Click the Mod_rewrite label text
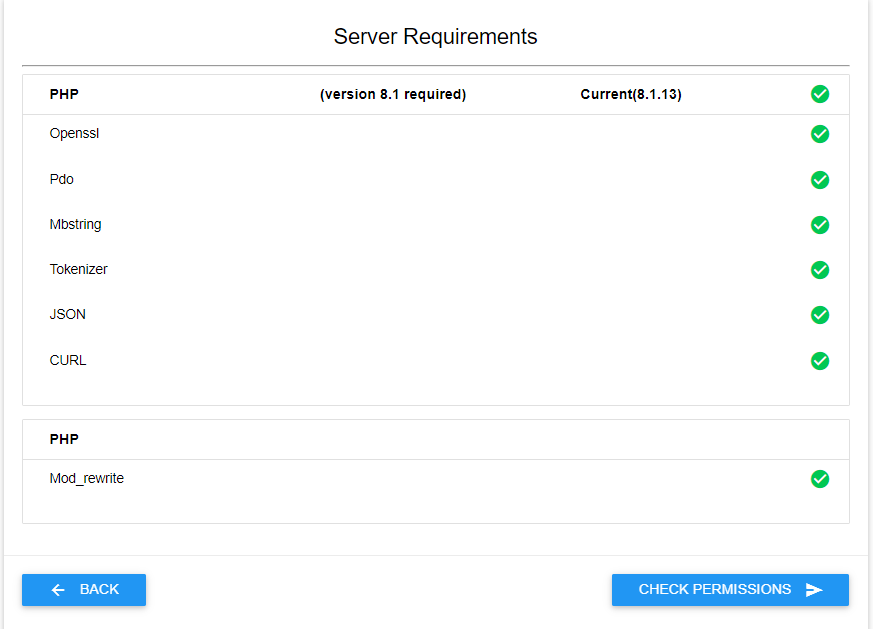This screenshot has height=629, width=873. click(x=86, y=478)
